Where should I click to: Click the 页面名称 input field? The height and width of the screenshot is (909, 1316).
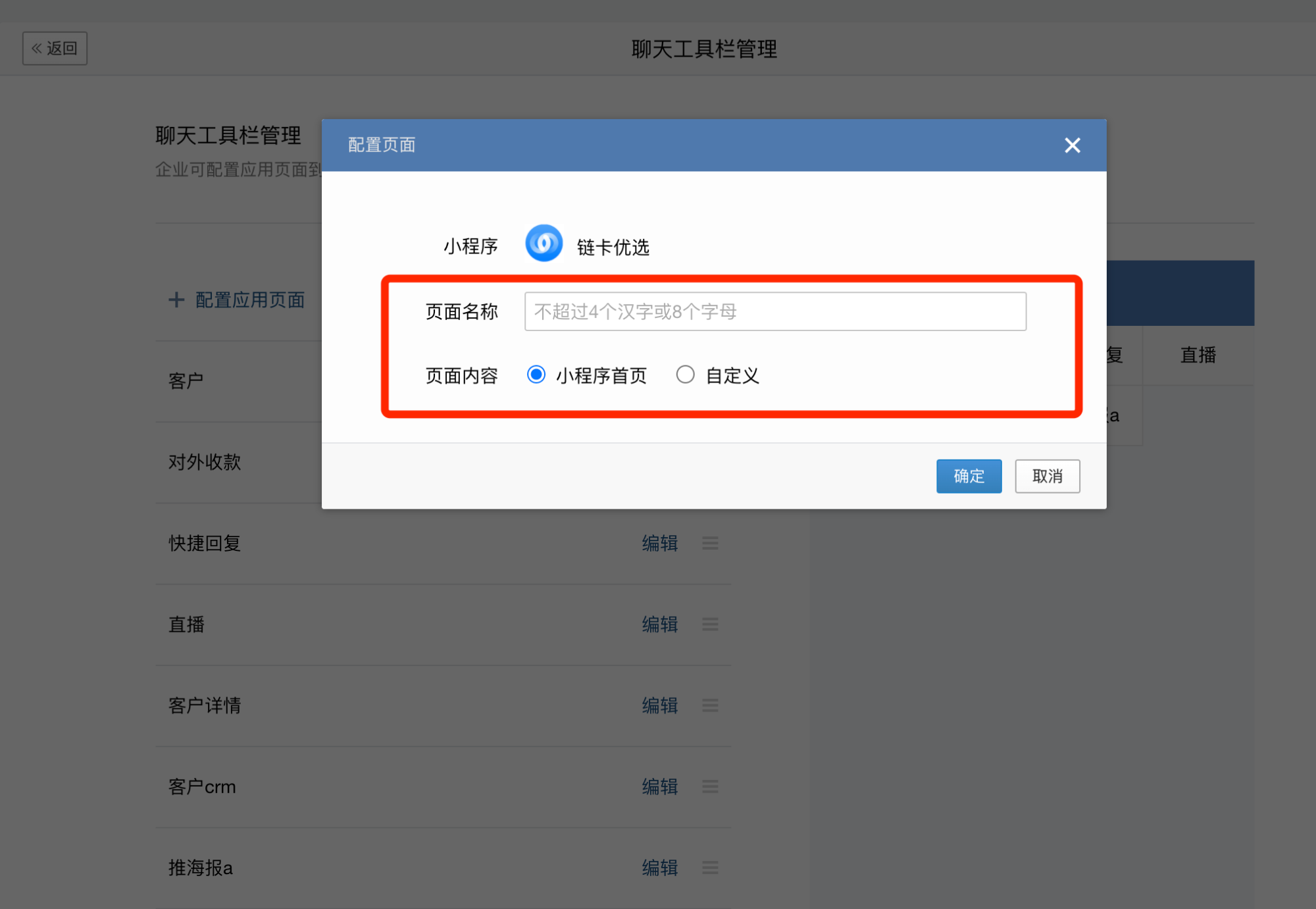(774, 311)
